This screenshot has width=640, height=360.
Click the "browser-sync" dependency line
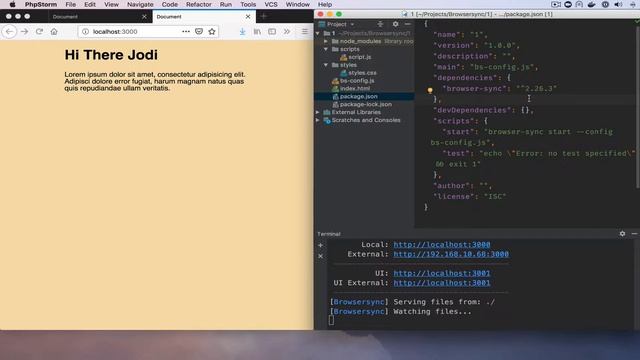coord(500,89)
